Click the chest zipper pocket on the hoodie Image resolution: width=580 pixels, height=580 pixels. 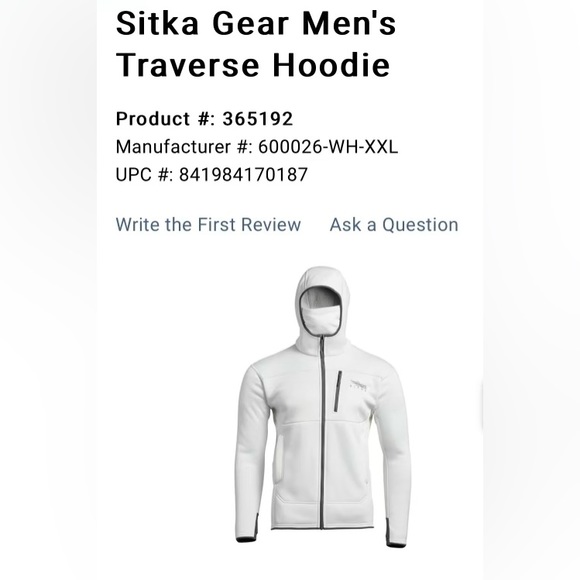pos(338,391)
